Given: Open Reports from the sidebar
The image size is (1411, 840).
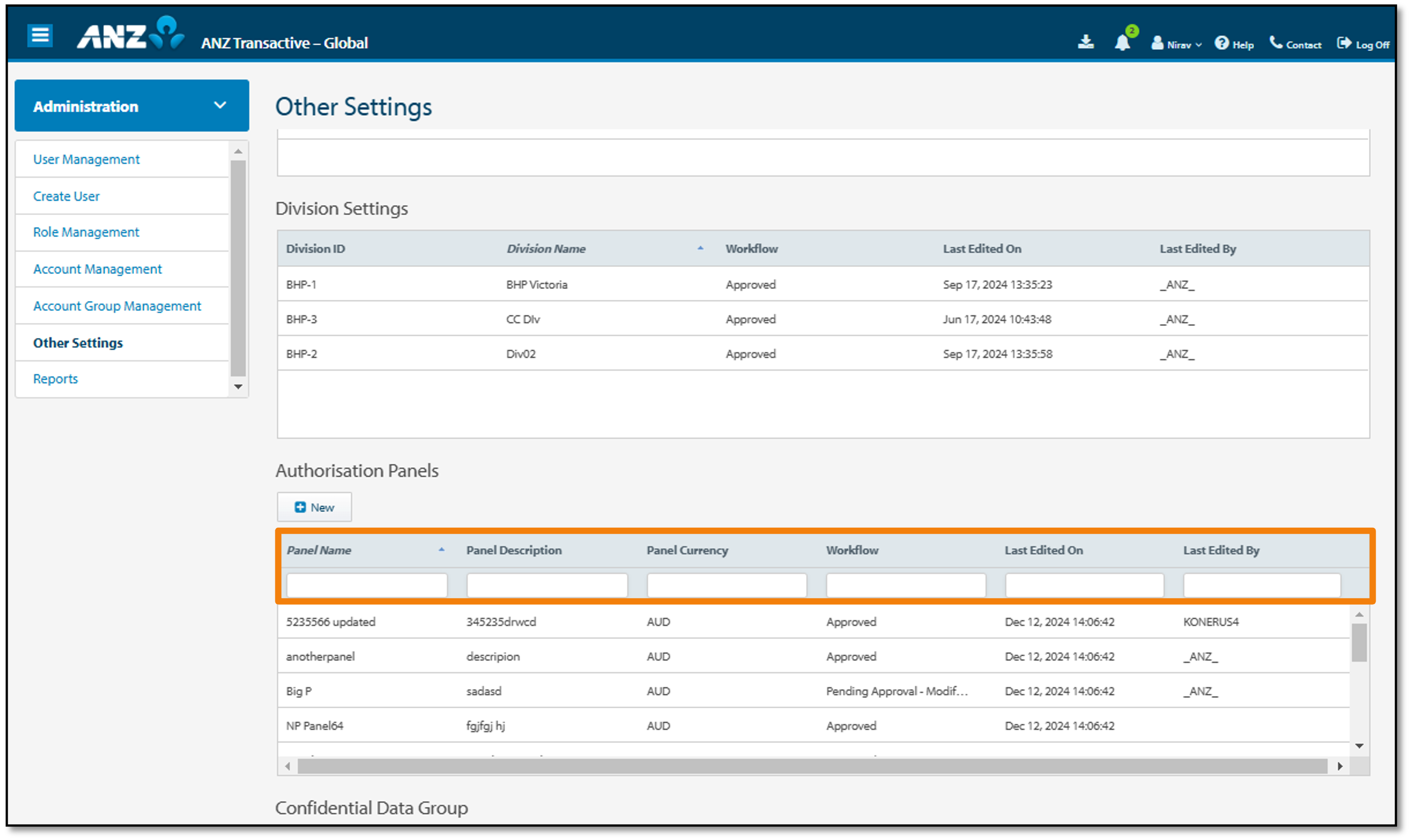Looking at the screenshot, I should (55, 378).
